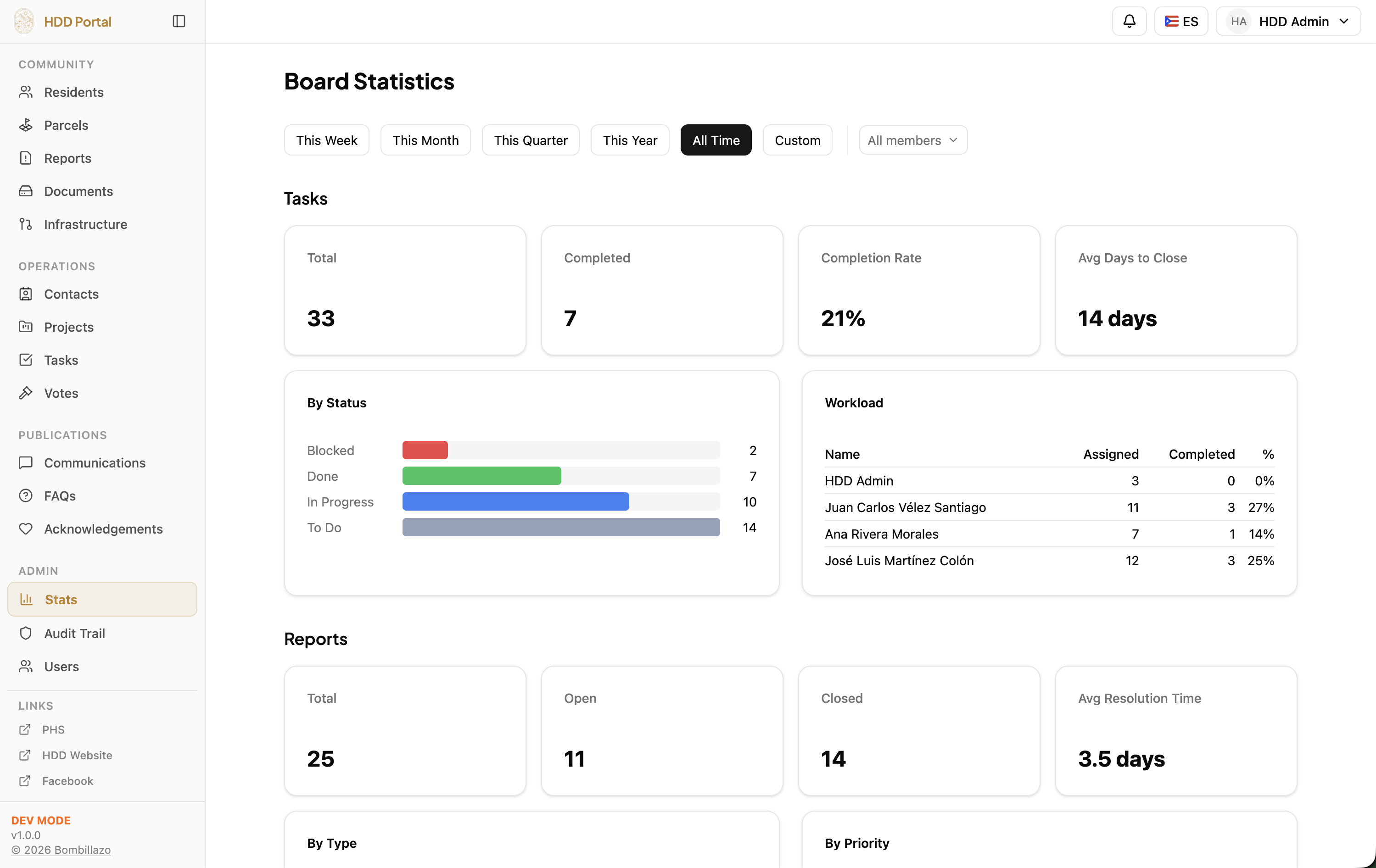This screenshot has width=1376, height=868.
Task: Choose the Custom date range filter
Action: pos(798,140)
